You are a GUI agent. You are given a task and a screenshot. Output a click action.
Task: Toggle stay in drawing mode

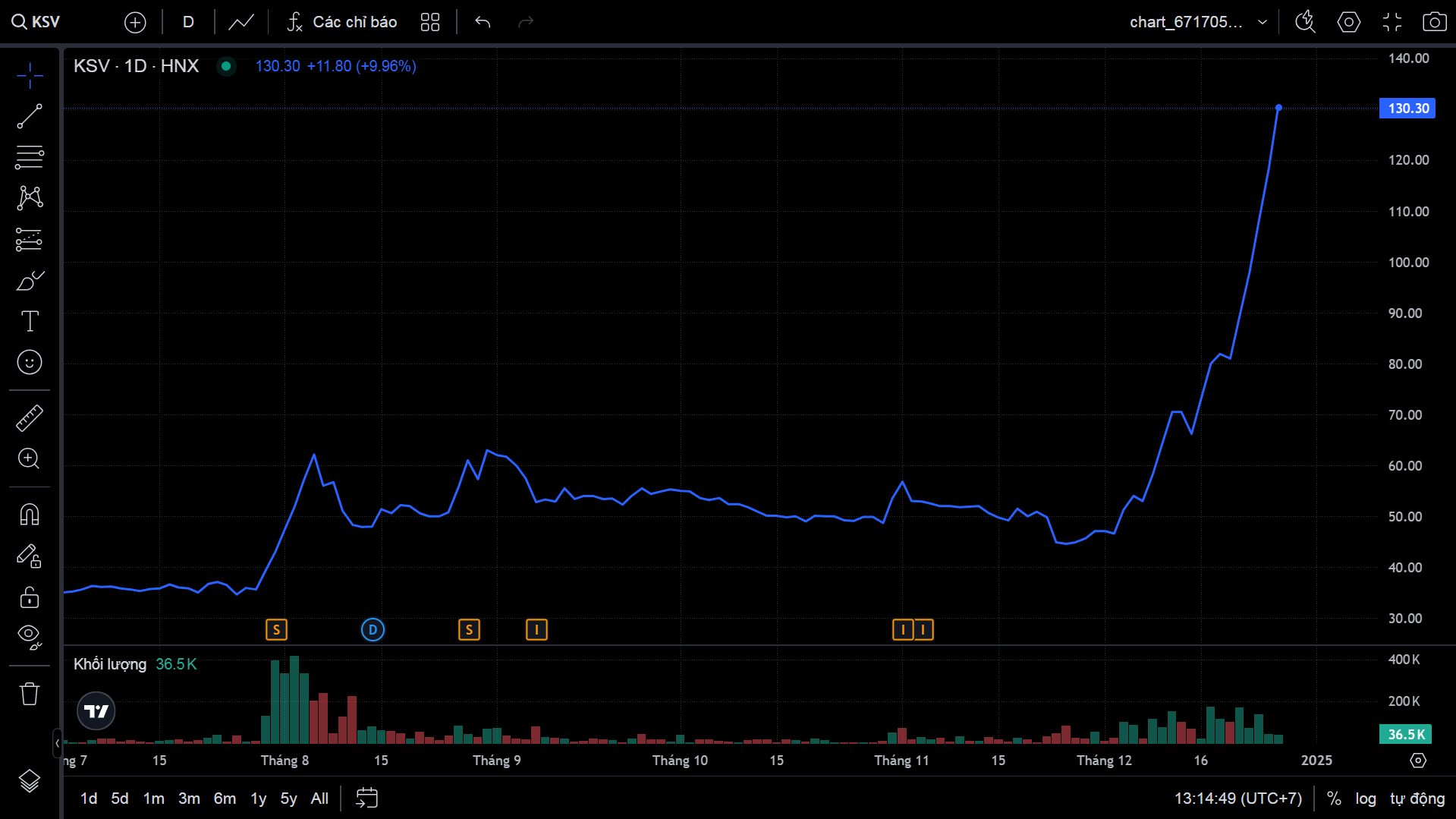click(x=30, y=556)
